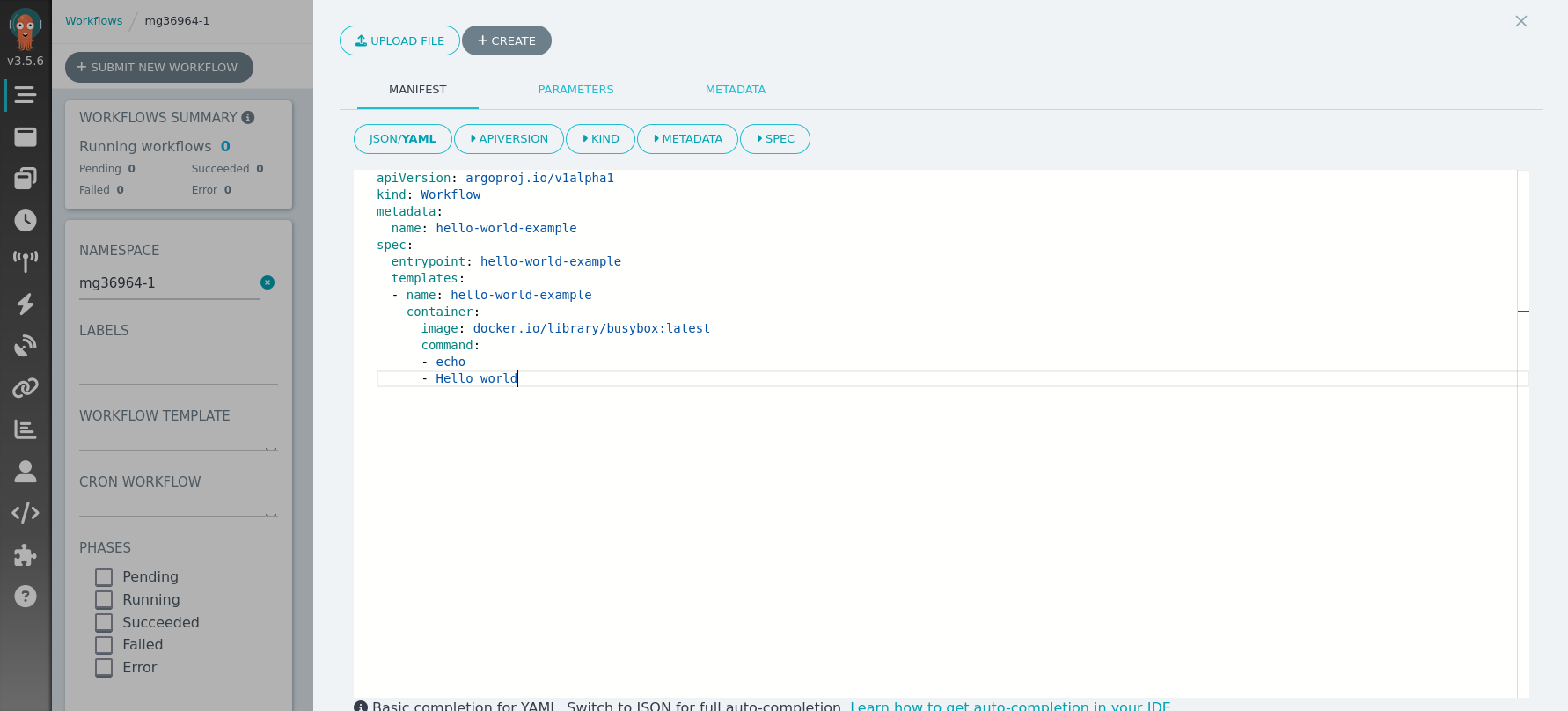
Task: Click the Argo octopus logo
Action: tap(26, 29)
